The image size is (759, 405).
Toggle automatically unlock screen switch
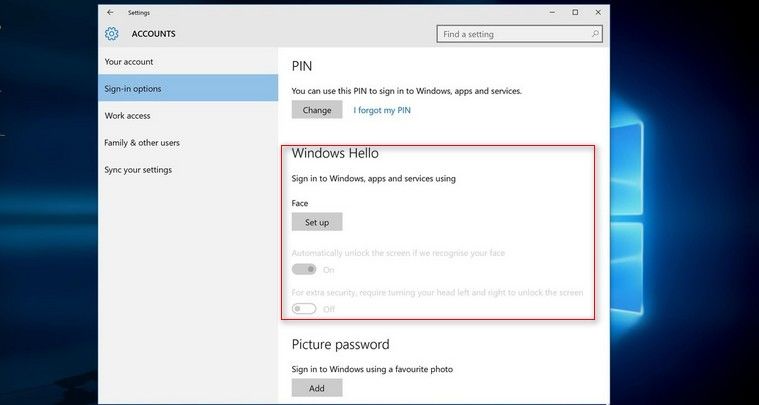[x=304, y=269]
